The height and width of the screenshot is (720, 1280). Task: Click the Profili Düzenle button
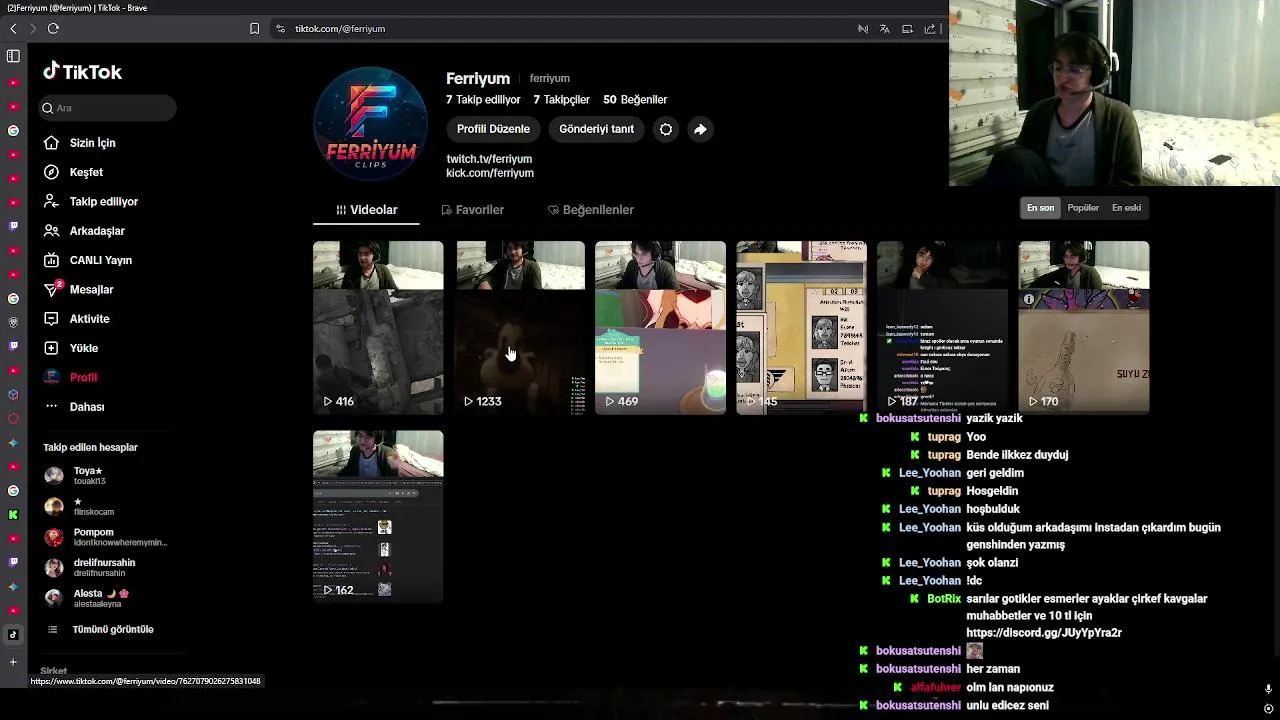tap(493, 129)
